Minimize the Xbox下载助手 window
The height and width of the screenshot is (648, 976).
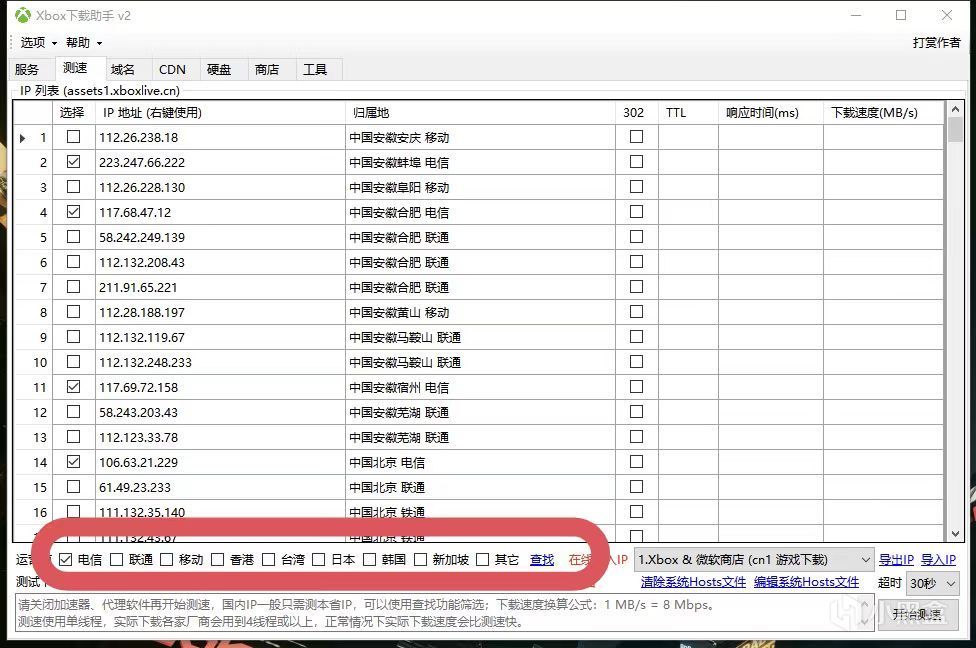point(856,15)
